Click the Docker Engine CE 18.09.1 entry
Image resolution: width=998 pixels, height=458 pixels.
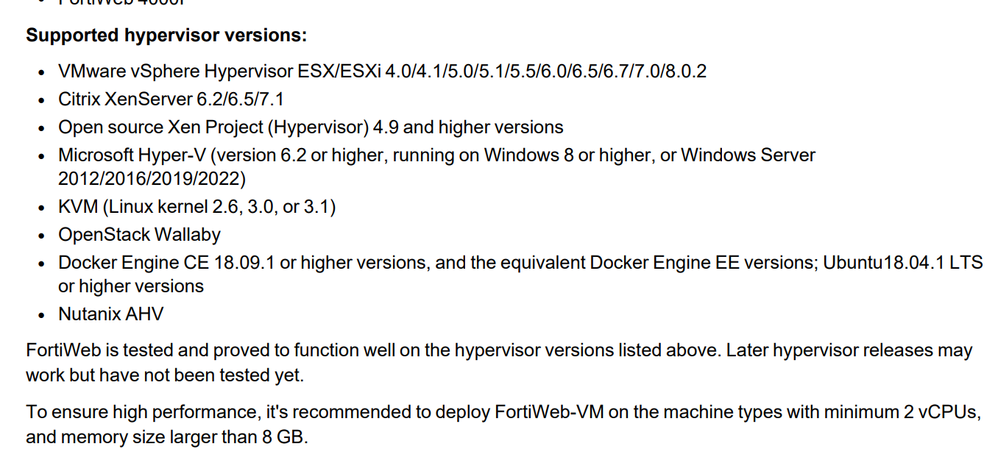coord(300,263)
